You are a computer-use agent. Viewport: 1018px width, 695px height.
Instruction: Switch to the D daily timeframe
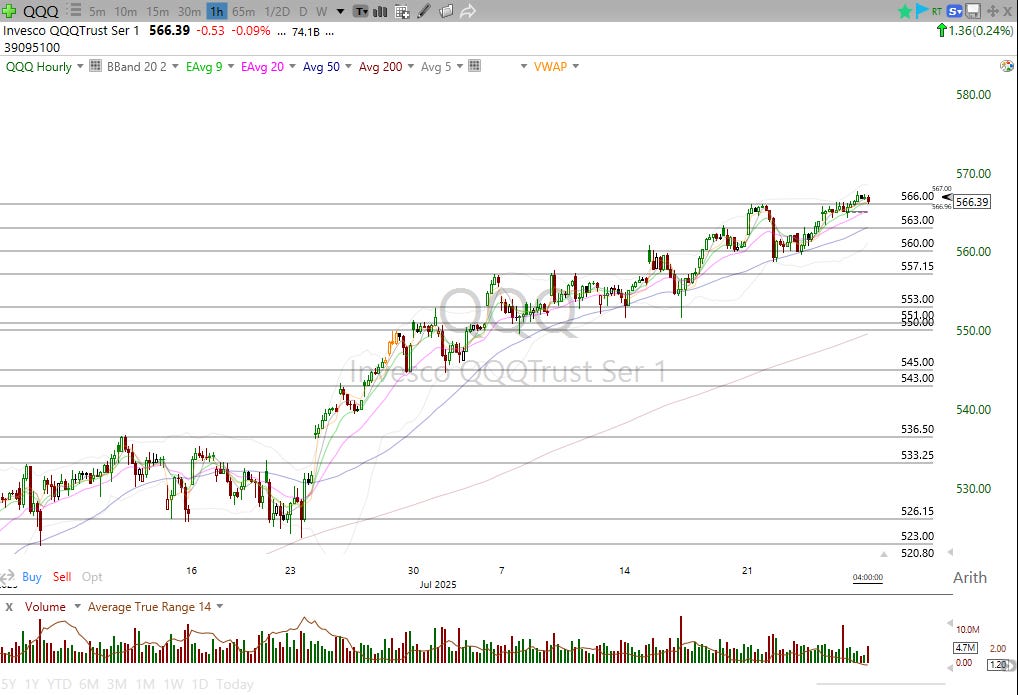303,11
